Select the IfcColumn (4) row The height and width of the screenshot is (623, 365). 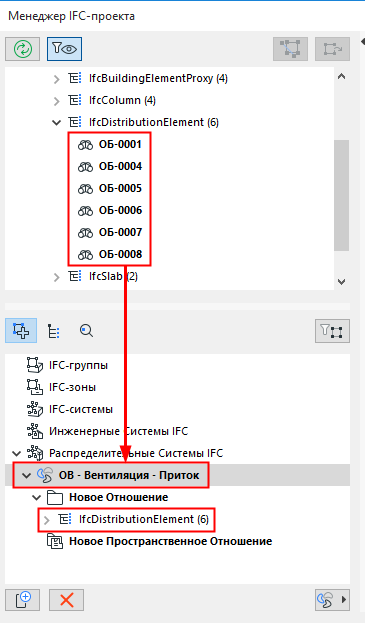122,100
